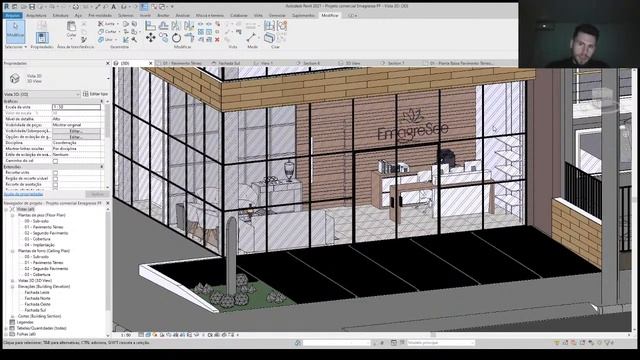
Task: Collapse Elevações (Building Elevation) node
Action: [13, 287]
